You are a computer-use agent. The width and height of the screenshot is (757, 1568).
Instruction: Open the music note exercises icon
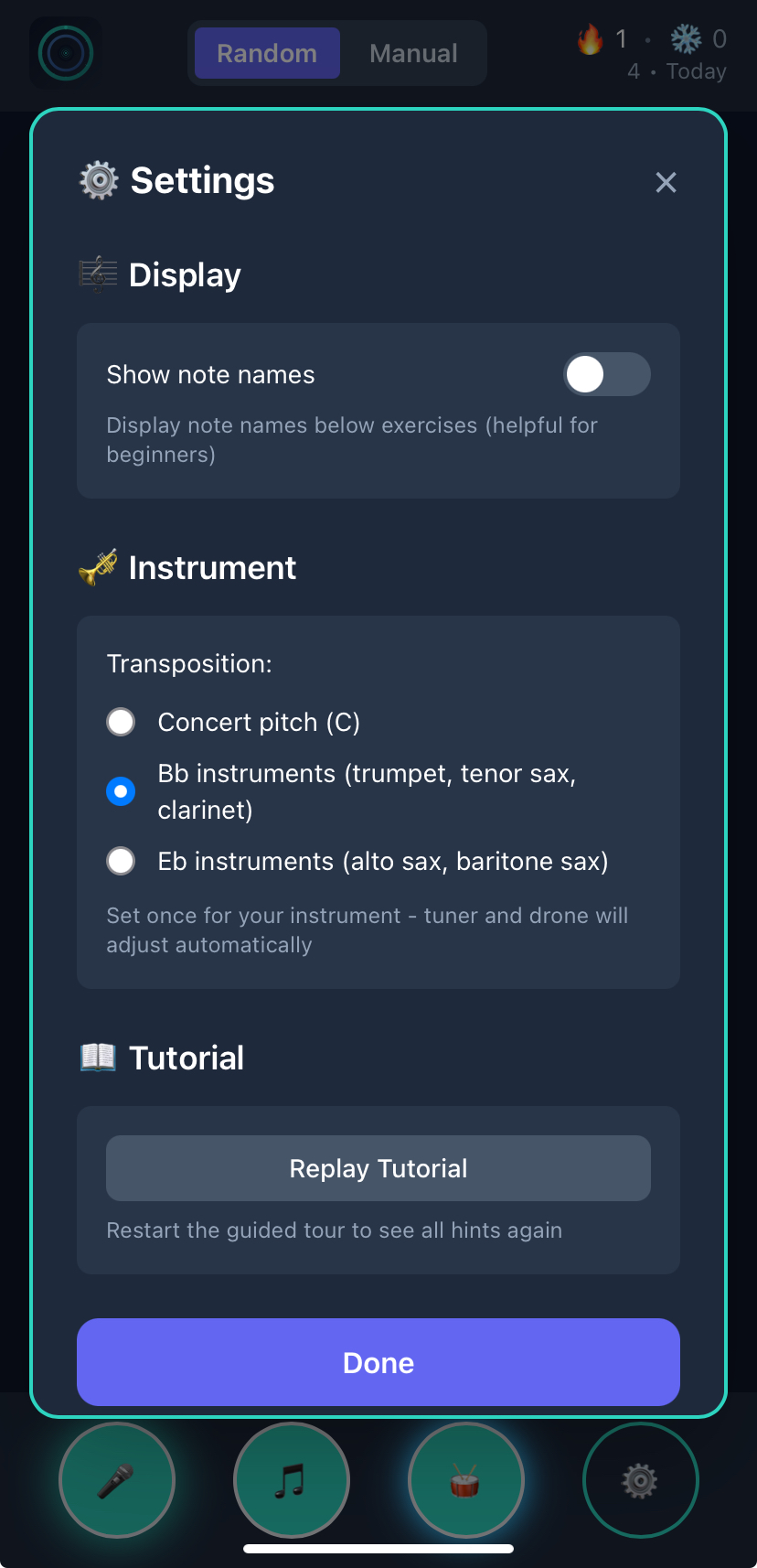[x=291, y=1479]
